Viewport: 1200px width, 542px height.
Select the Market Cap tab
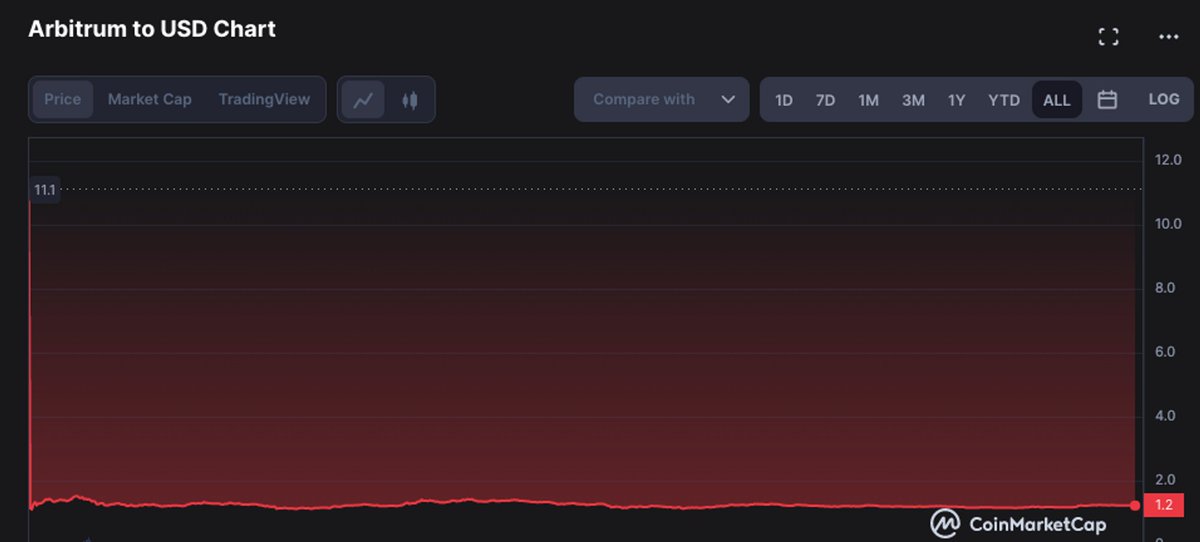pos(150,100)
